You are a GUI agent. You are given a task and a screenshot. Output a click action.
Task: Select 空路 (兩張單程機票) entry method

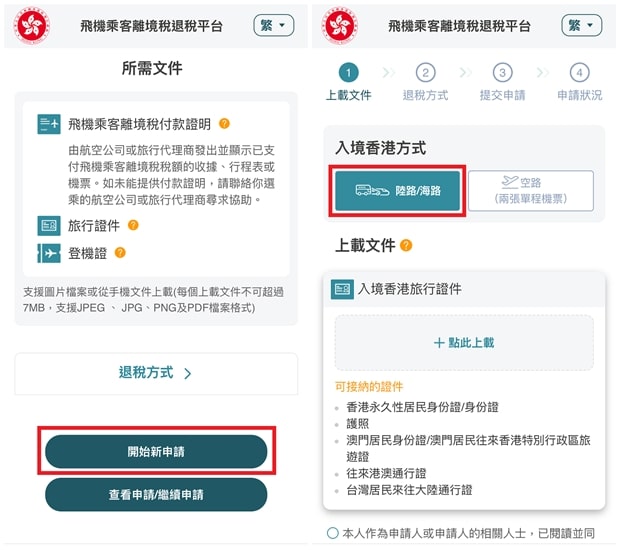point(531,190)
